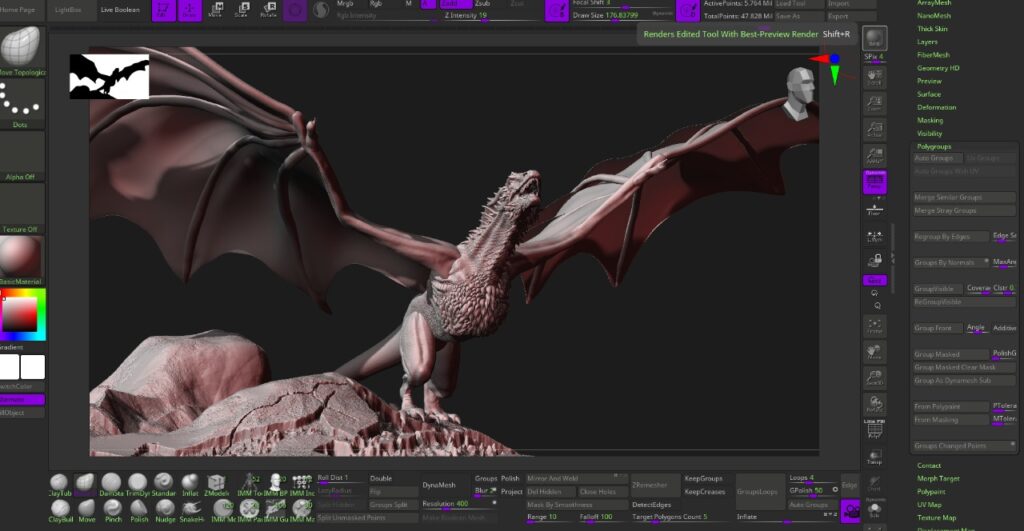1024x531 pixels.
Task: Open the LightBox tab
Action: coord(68,10)
